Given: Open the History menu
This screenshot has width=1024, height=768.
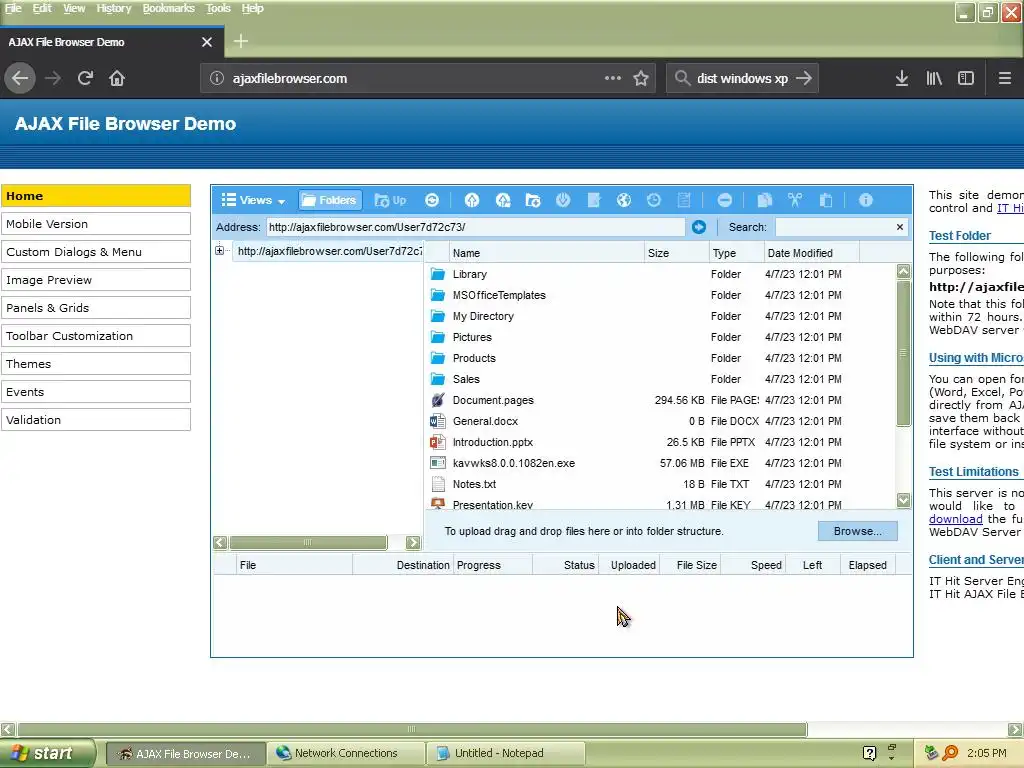Looking at the screenshot, I should pos(114,8).
